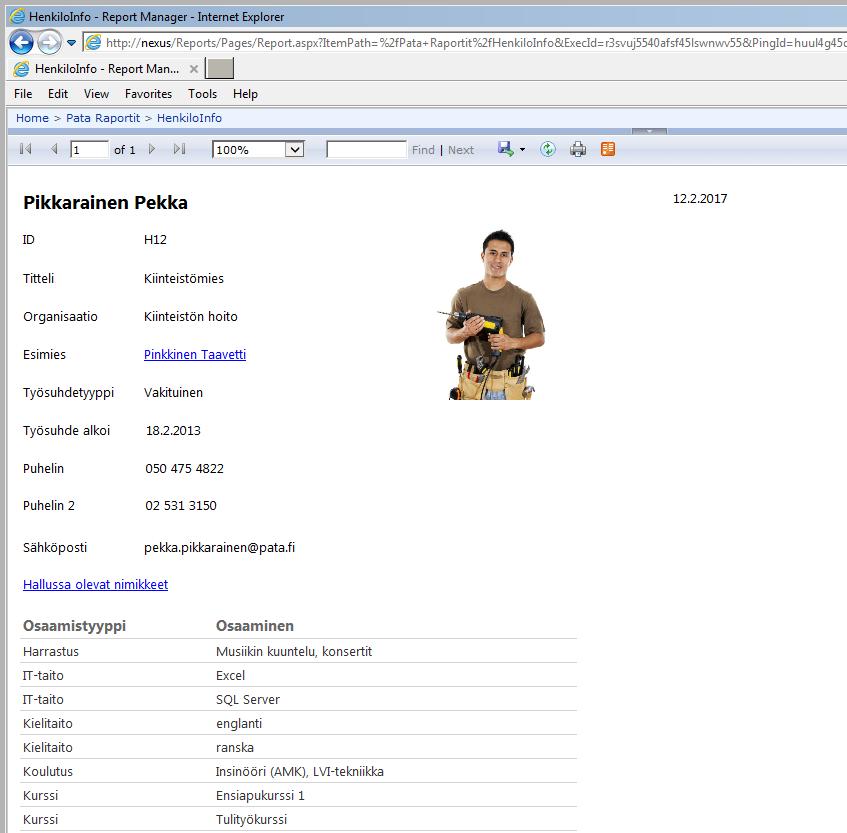The height and width of the screenshot is (833, 847).
Task: Expand the export format dropdown arrow
Action: pyautogui.click(x=522, y=150)
